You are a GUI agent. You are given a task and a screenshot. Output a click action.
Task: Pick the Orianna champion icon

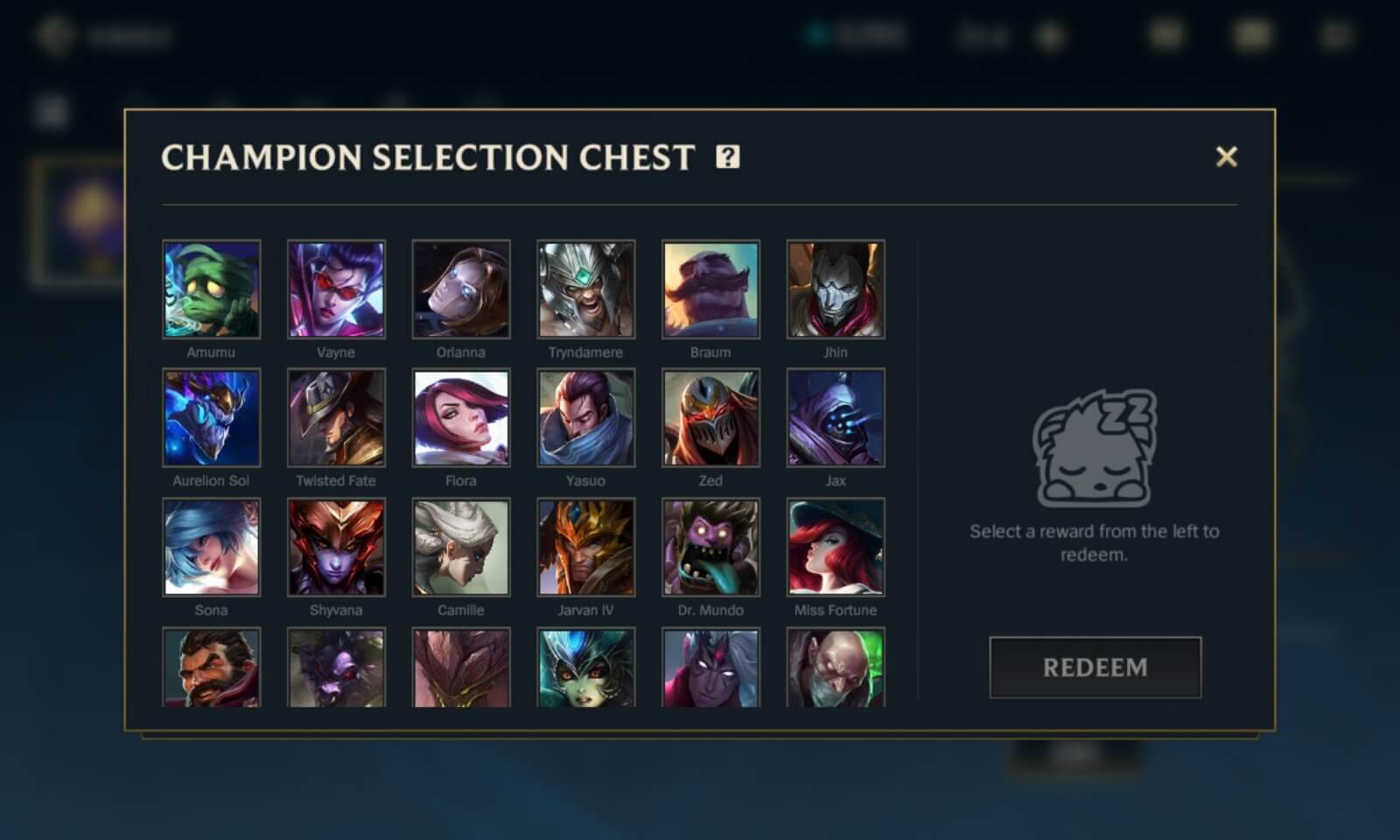click(x=461, y=290)
